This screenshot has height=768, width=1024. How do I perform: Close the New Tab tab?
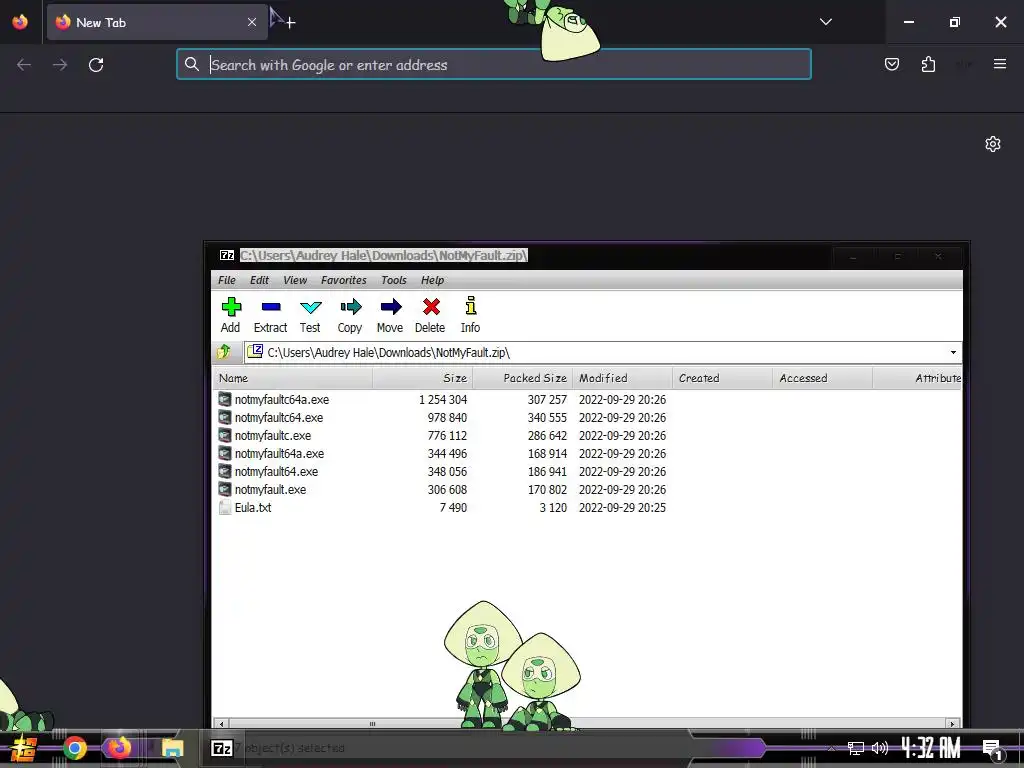click(251, 22)
